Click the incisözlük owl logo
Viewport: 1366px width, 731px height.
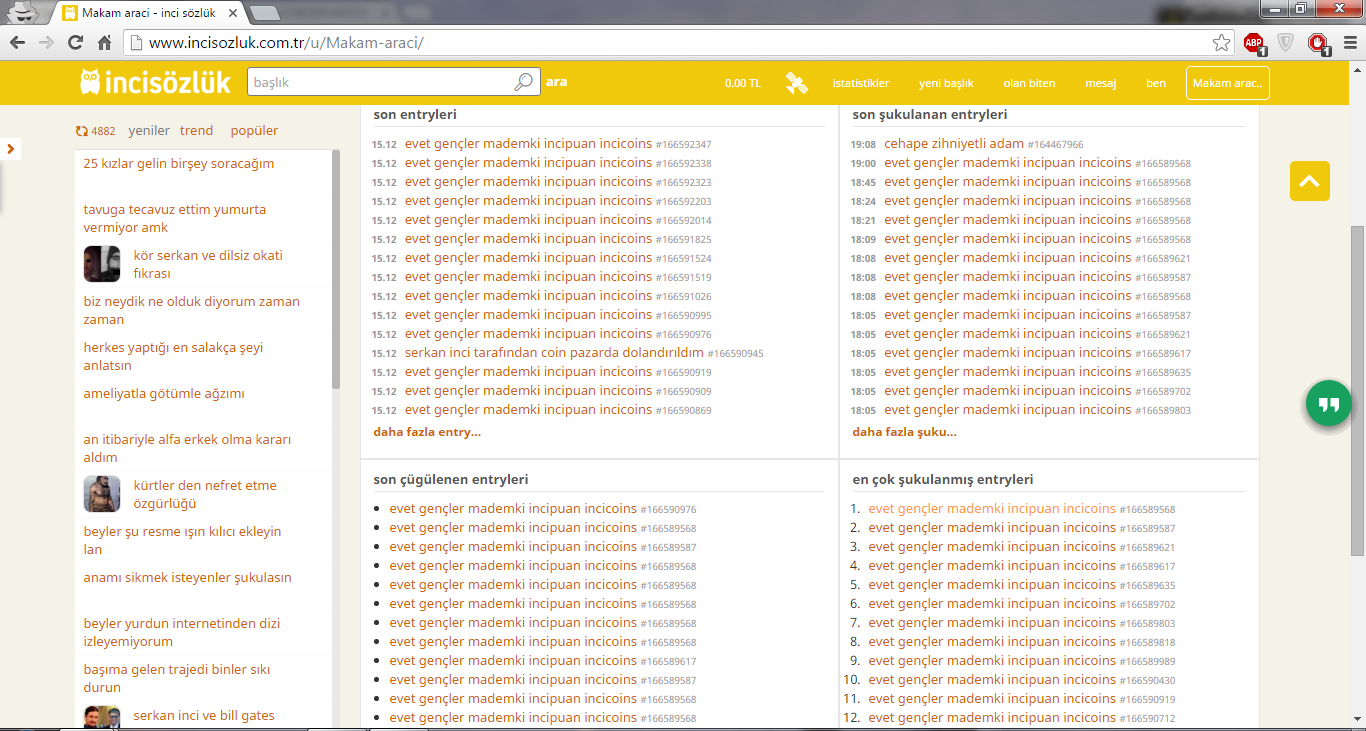click(155, 82)
